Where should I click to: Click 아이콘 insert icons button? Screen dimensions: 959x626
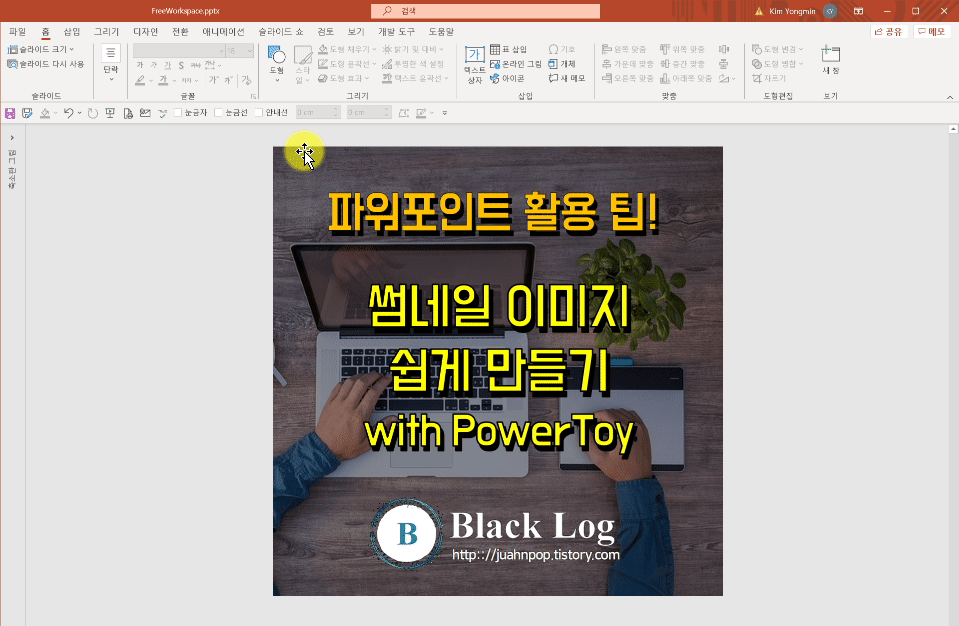pos(507,78)
